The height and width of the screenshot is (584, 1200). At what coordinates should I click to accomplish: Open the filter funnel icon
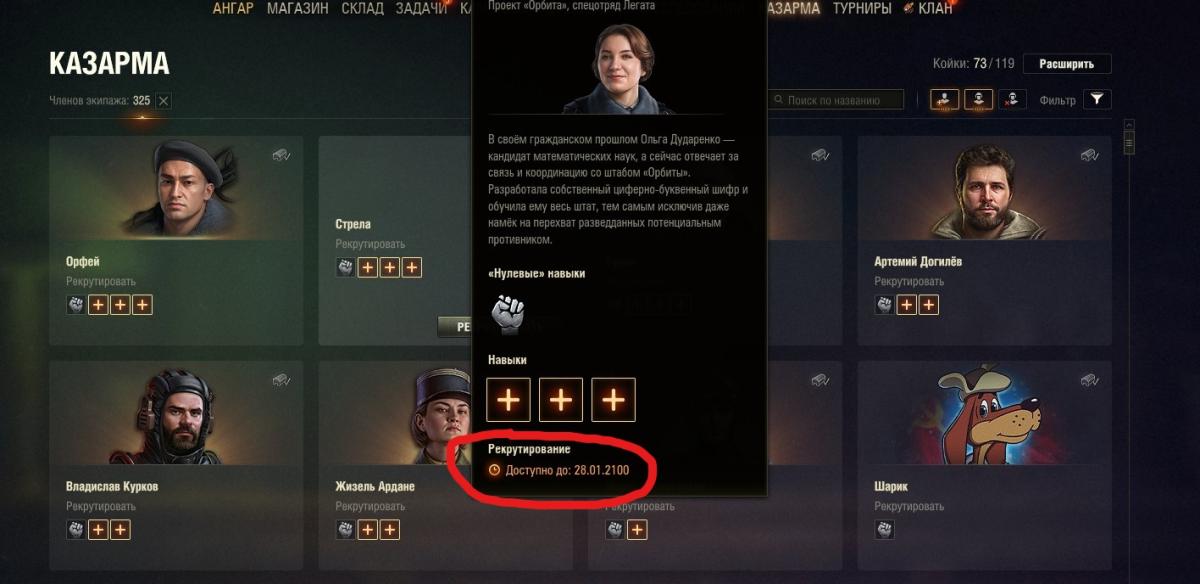pyautogui.click(x=1097, y=99)
